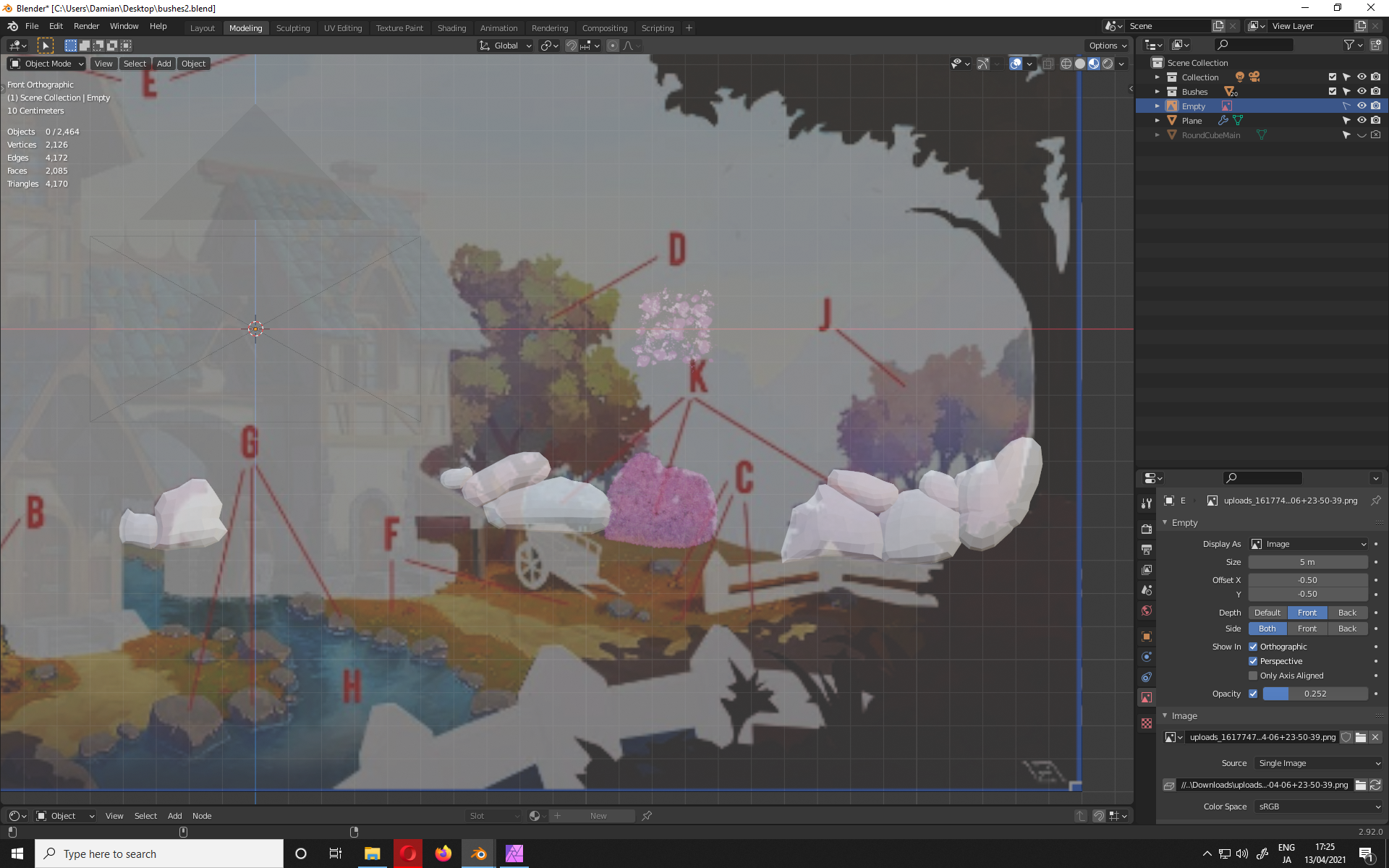Click the viewport Add menu button

pyautogui.click(x=164, y=64)
